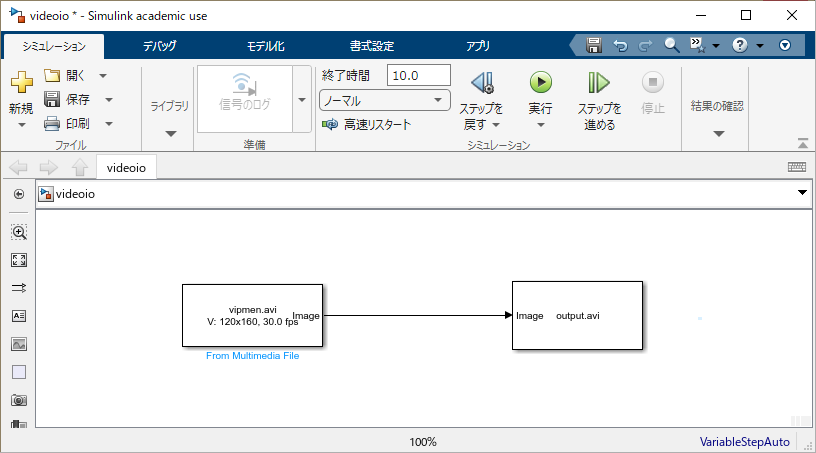816x453 pixels.
Task: Expand the Run (実行) dropdown arrow
Action: (x=541, y=125)
